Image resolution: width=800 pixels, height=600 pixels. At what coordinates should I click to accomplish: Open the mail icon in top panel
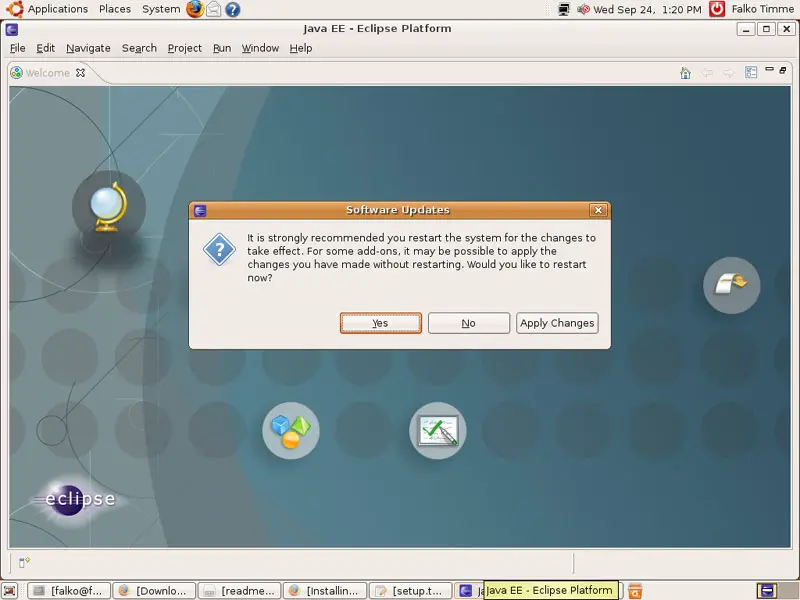[x=214, y=9]
